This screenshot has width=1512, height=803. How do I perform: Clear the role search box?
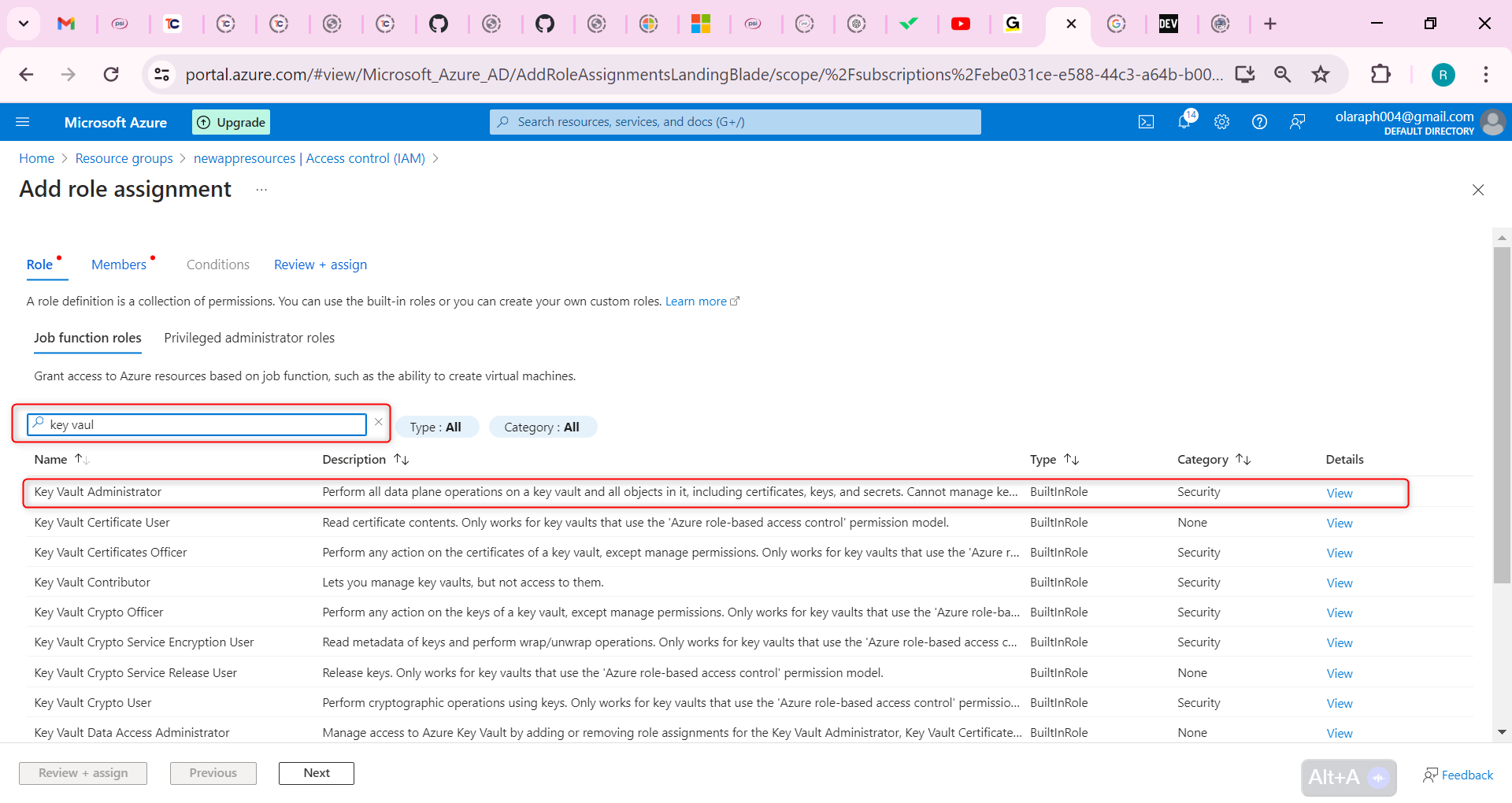click(x=379, y=422)
